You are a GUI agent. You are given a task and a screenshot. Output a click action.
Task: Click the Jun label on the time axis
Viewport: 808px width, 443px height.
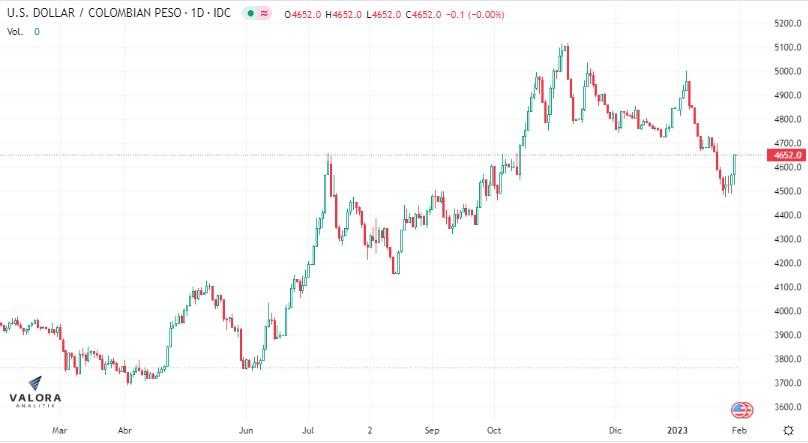point(246,430)
